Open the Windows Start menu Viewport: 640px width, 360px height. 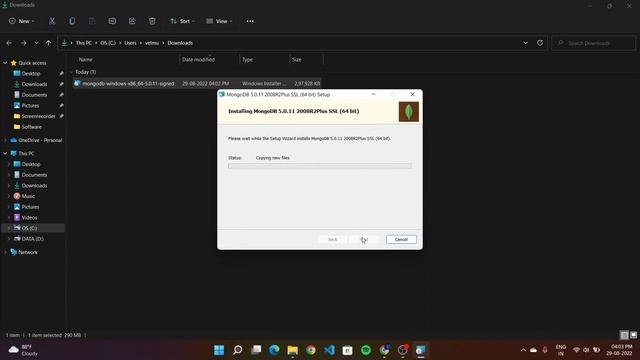219,350
